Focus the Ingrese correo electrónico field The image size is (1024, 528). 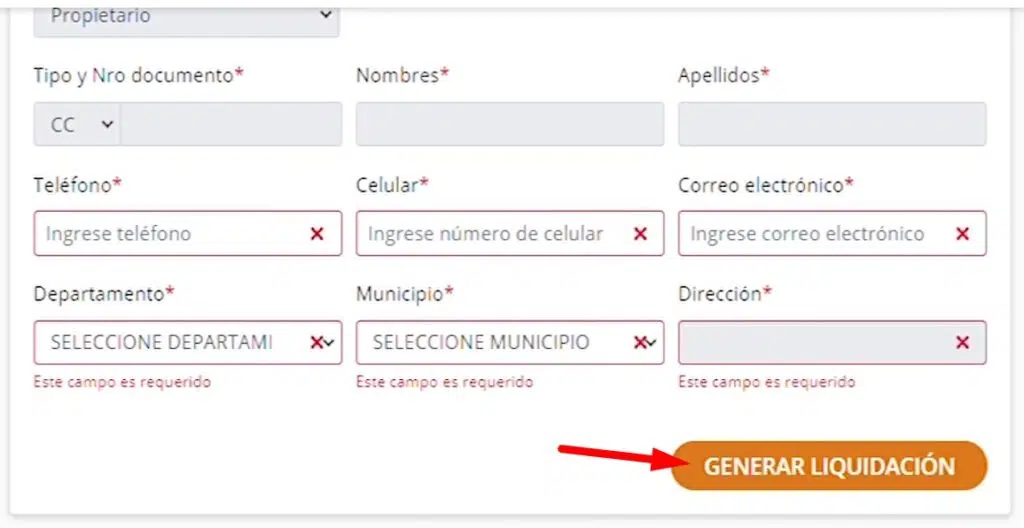pos(832,233)
